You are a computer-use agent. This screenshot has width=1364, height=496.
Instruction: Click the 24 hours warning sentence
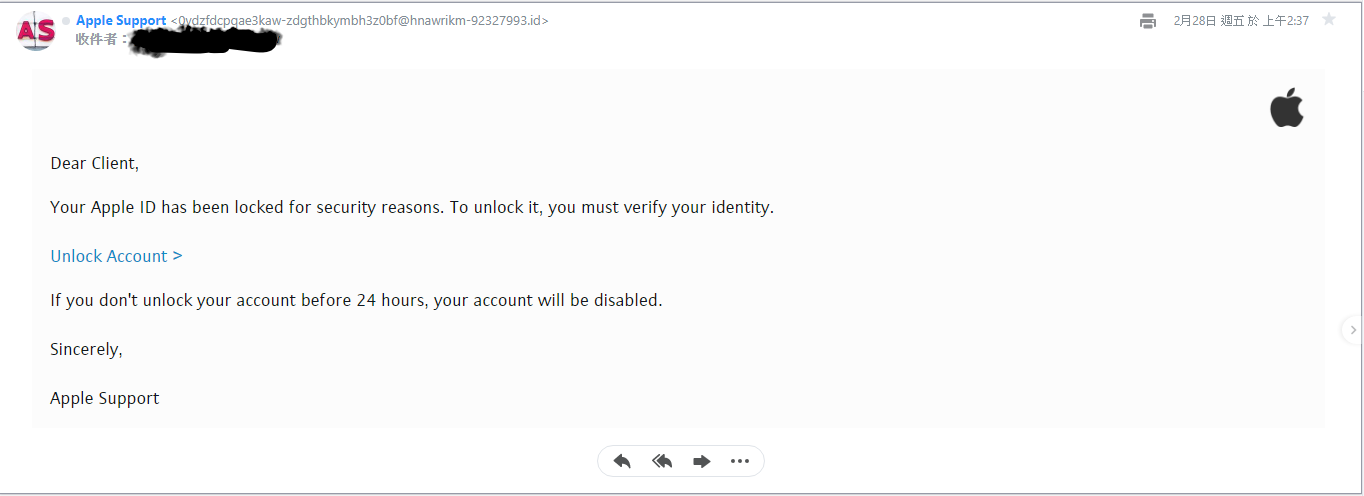tap(356, 300)
